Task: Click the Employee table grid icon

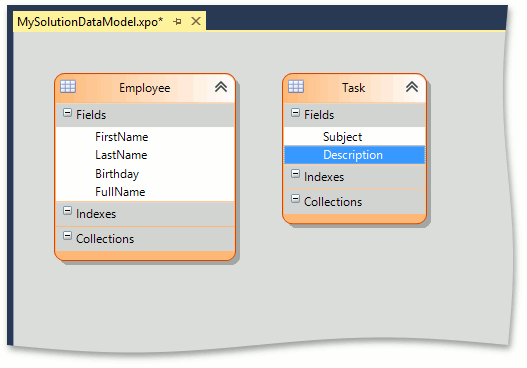Action: (68, 87)
